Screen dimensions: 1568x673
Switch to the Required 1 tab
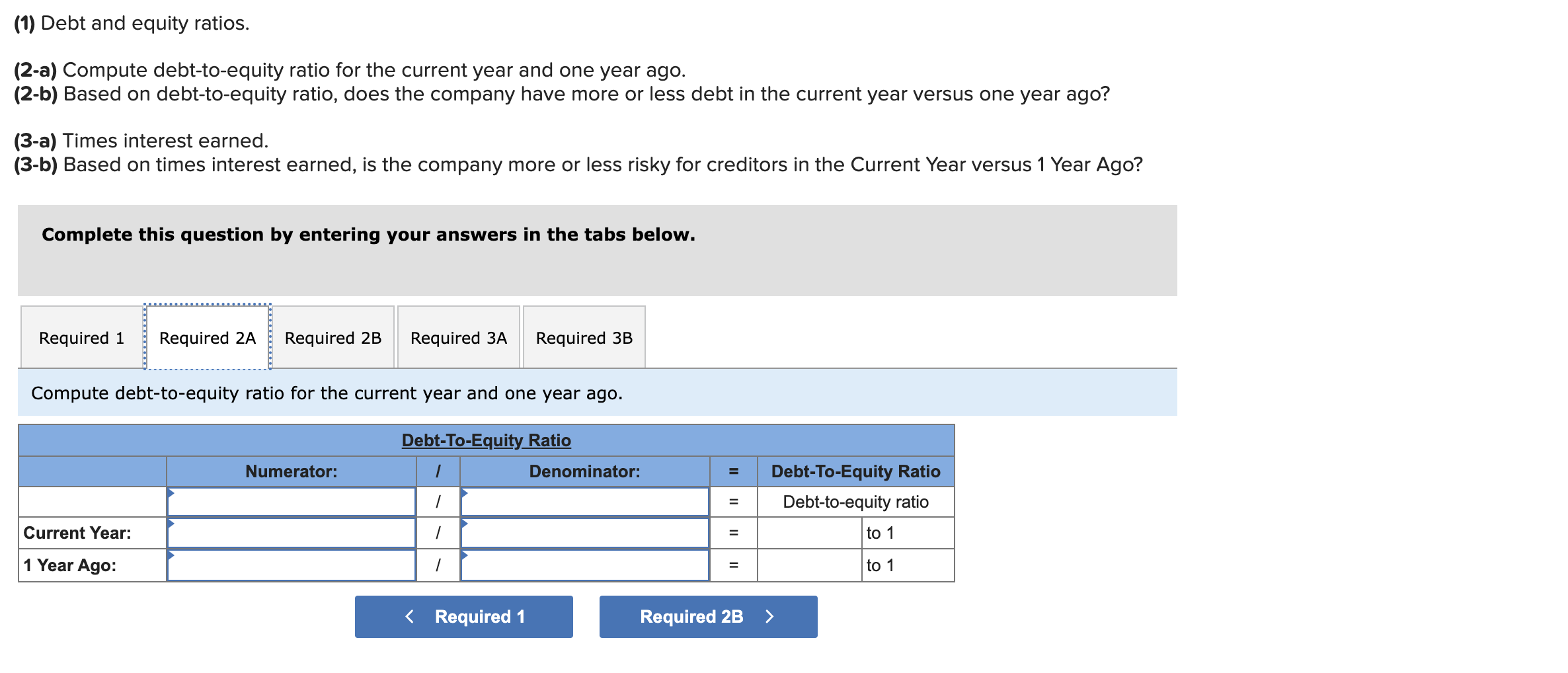[x=81, y=338]
